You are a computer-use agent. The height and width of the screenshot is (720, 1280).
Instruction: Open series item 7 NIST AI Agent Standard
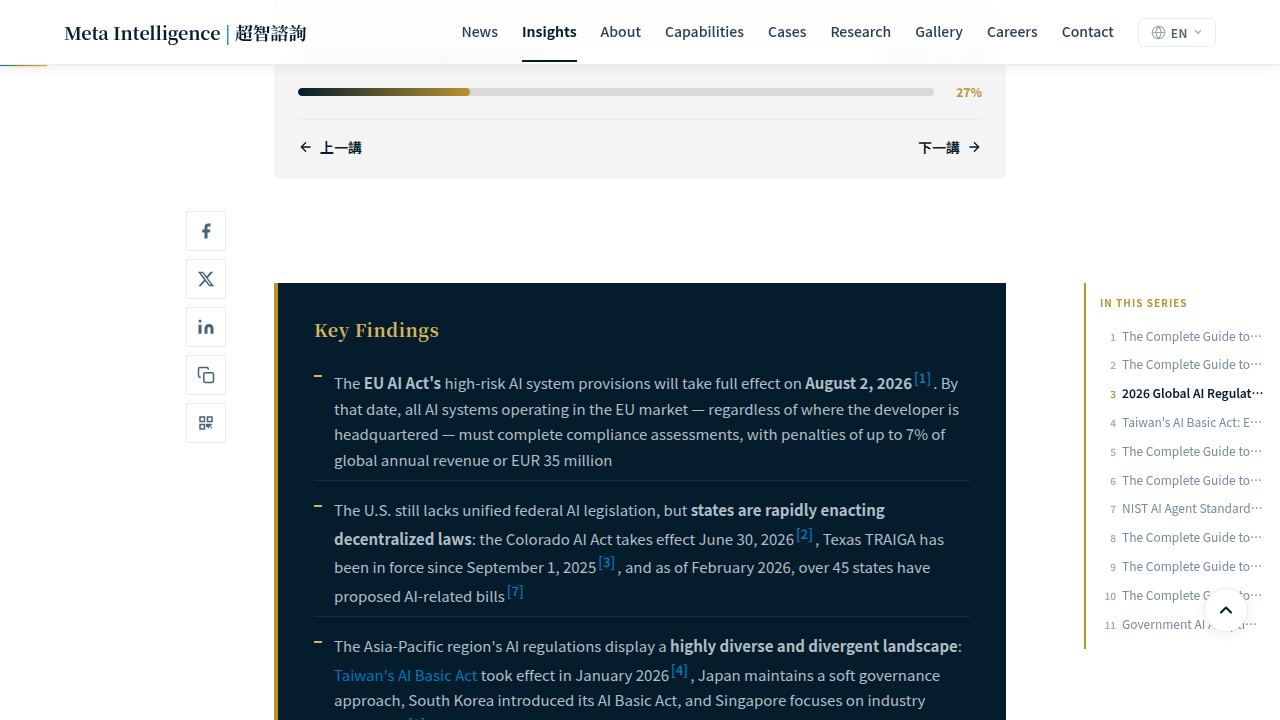(x=1184, y=509)
